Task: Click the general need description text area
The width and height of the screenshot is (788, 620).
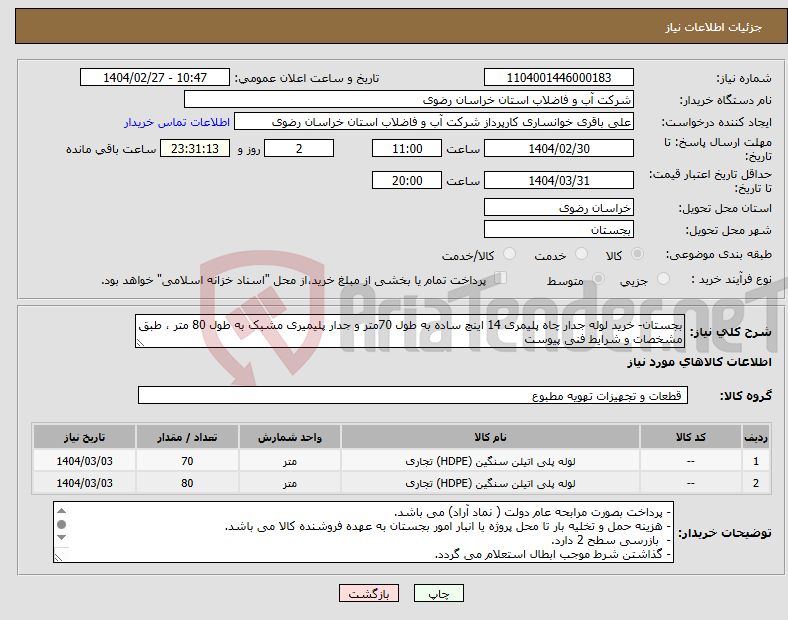Action: [410, 331]
